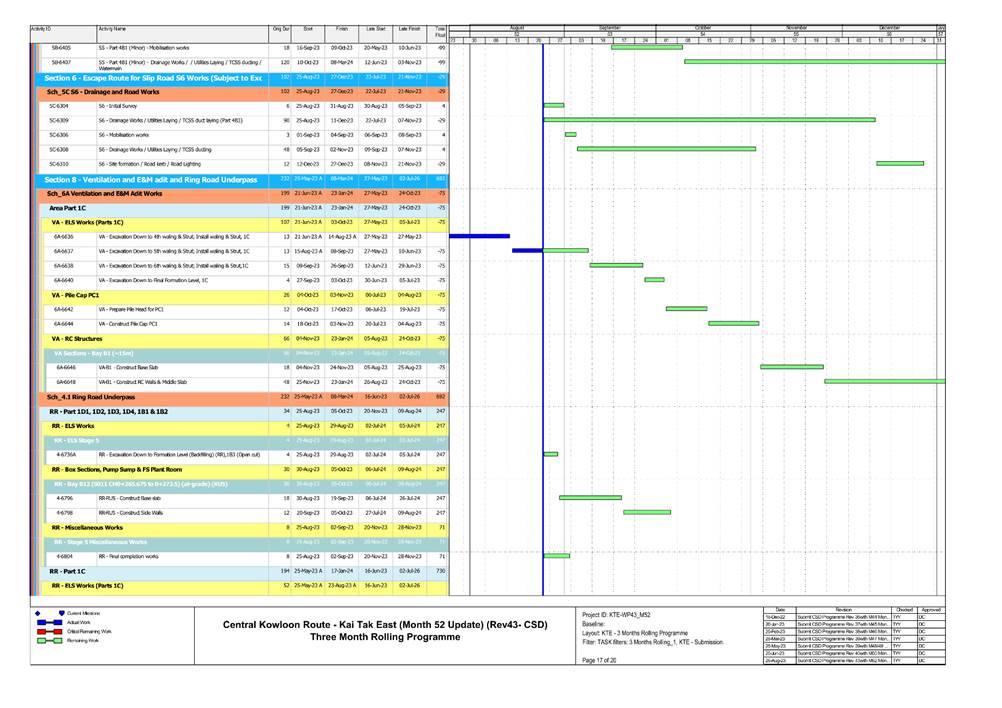Collapse the Section 8 Ventilation and E&M group
Viewport: 1002px width, 708px height.
[x=150, y=179]
